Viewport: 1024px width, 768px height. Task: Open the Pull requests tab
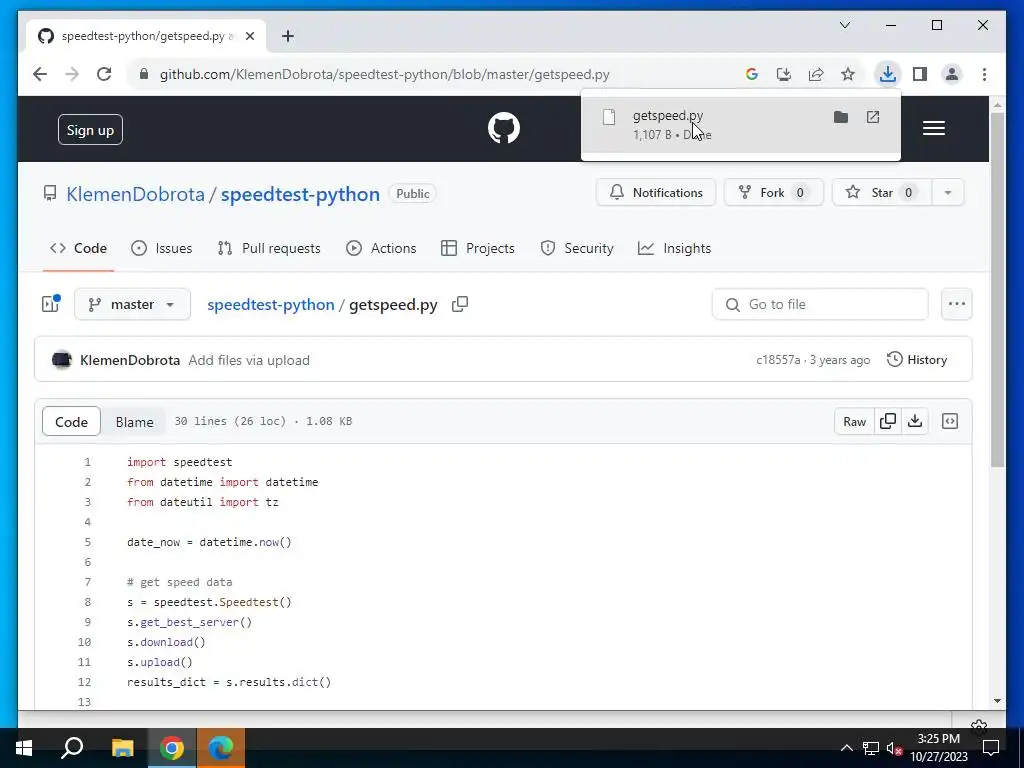tap(269, 248)
